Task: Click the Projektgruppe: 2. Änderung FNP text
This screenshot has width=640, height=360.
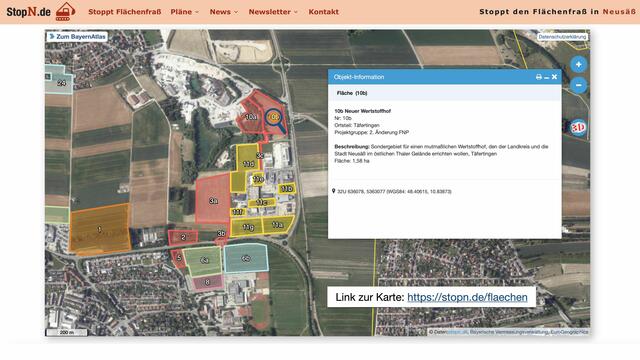Action: click(x=371, y=133)
